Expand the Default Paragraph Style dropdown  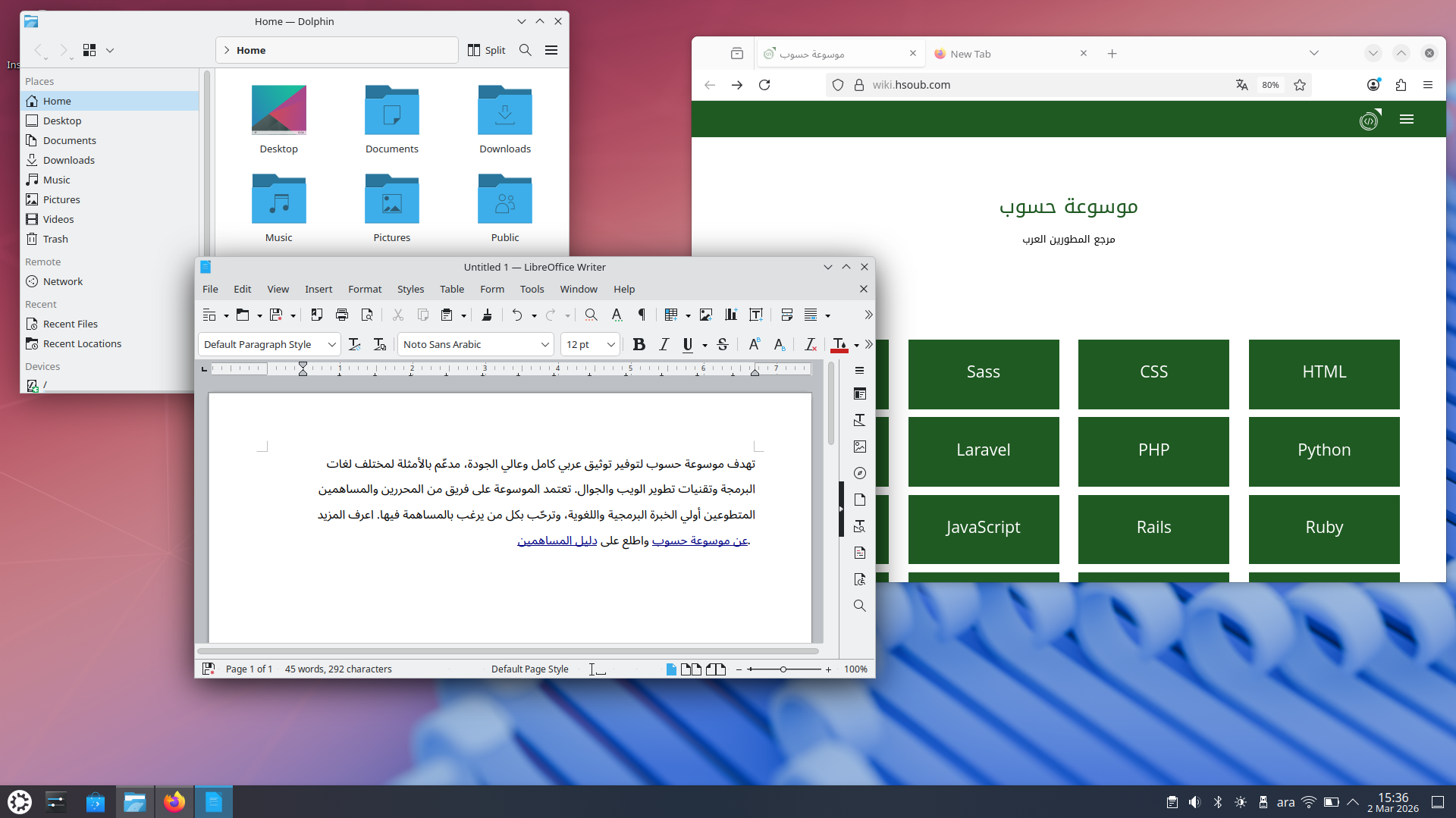coord(331,344)
